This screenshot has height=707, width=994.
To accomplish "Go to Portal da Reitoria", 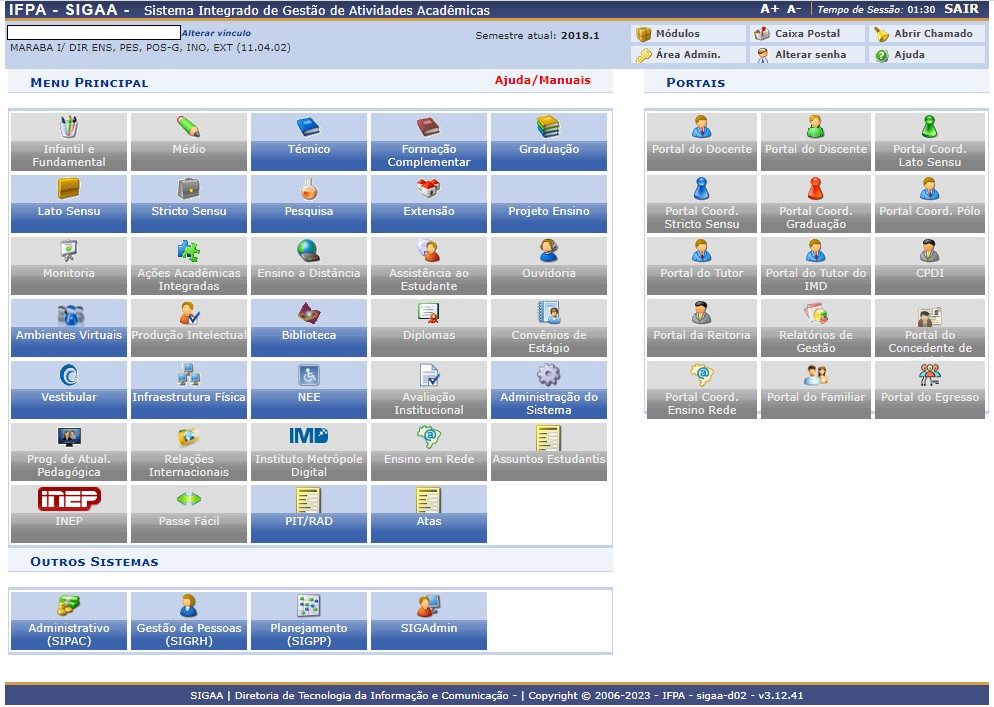I will [x=702, y=328].
